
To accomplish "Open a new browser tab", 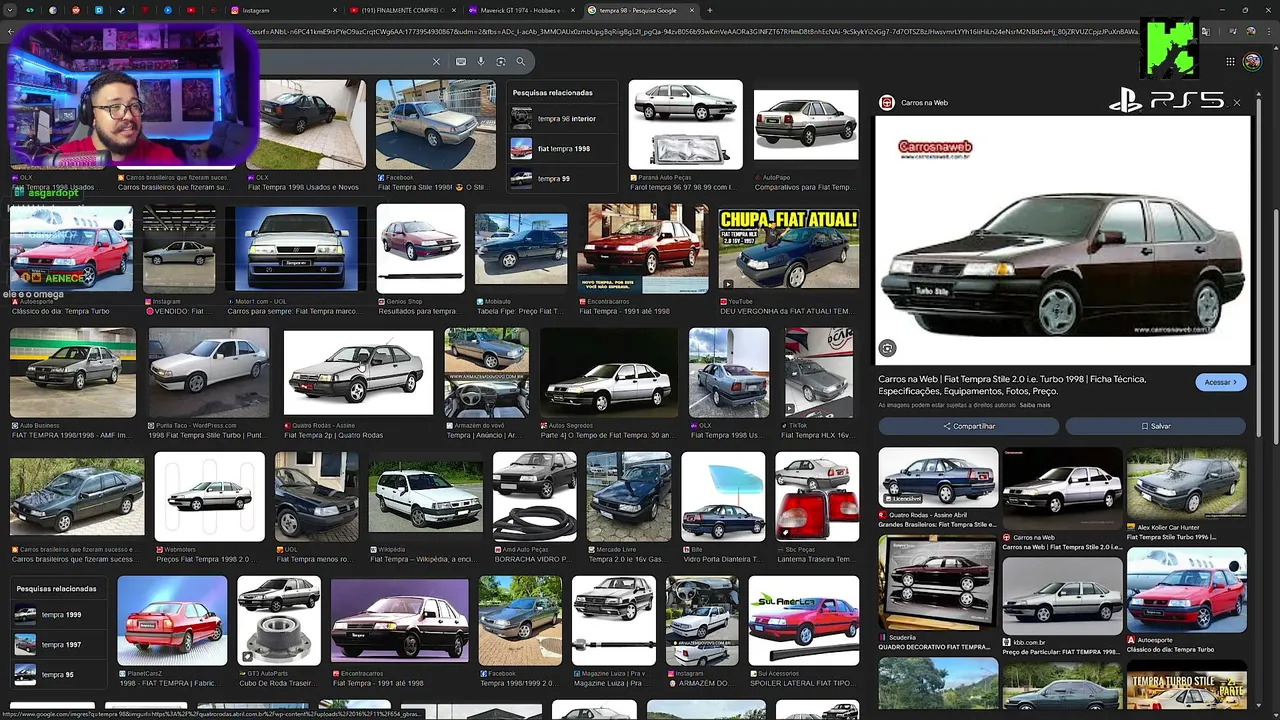I will click(709, 10).
